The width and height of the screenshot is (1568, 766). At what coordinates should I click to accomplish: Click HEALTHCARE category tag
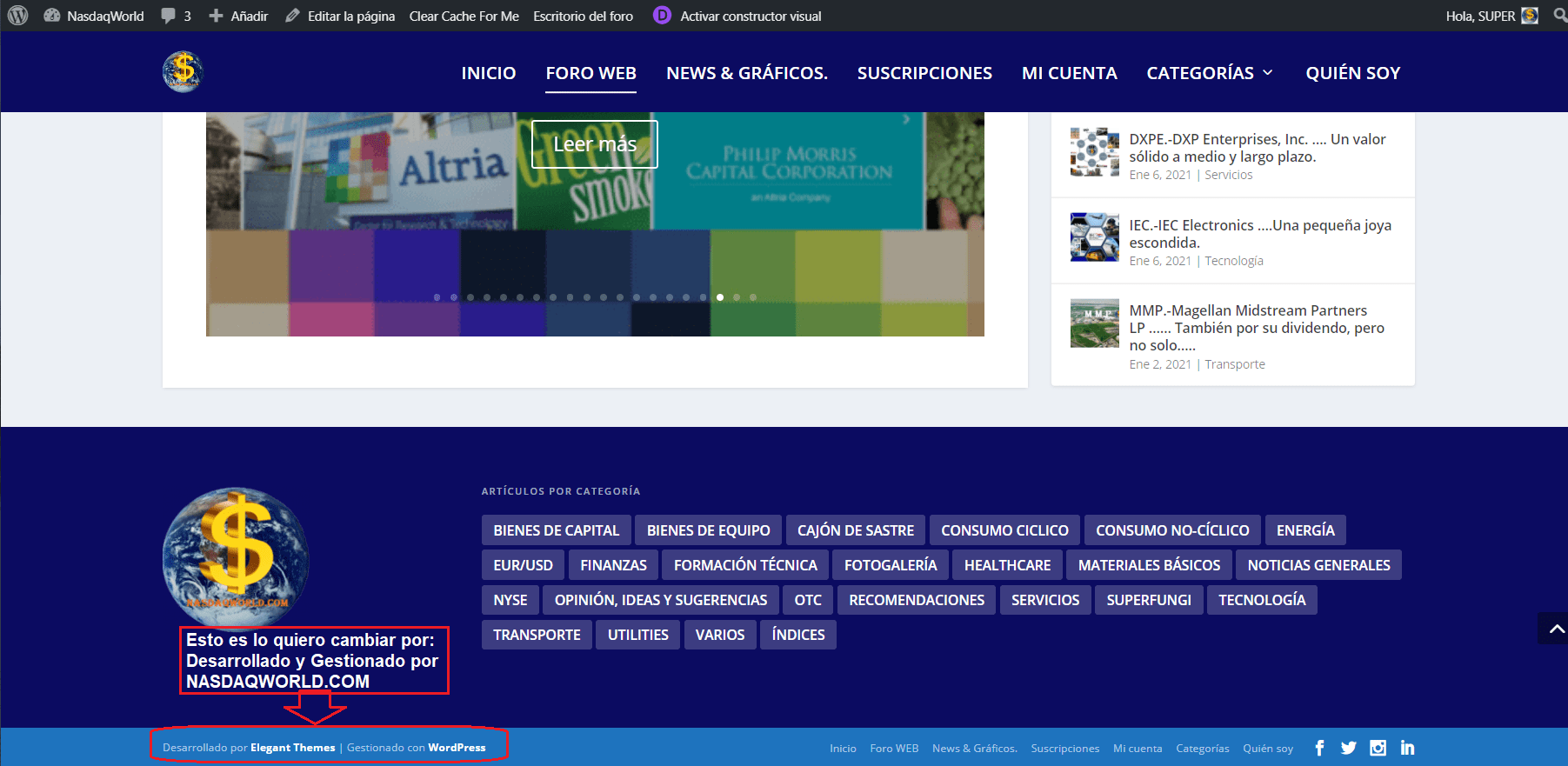pos(1008,565)
